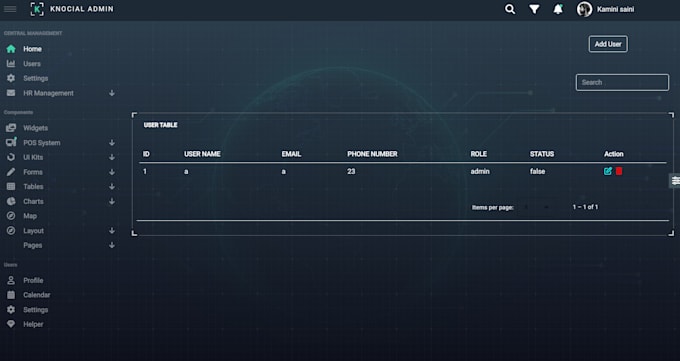Image resolution: width=680 pixels, height=361 pixels.
Task: Open the Items per page dropdown
Action: pos(536,207)
